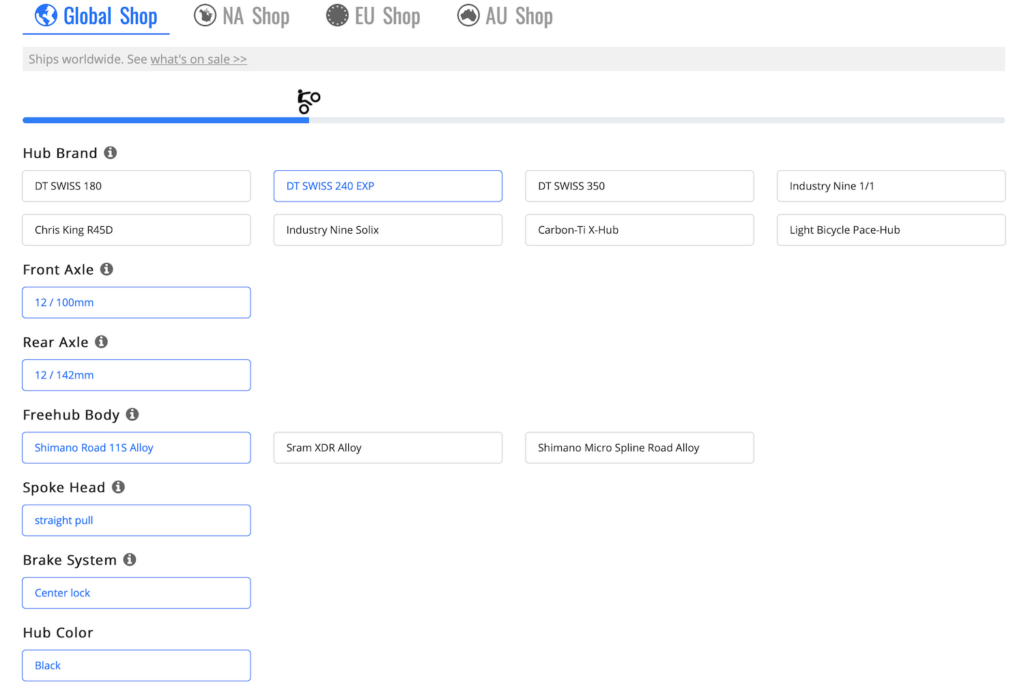The height and width of the screenshot is (692, 1024).
Task: Choose the Sram XDR Alloy freehub
Action: tap(387, 448)
